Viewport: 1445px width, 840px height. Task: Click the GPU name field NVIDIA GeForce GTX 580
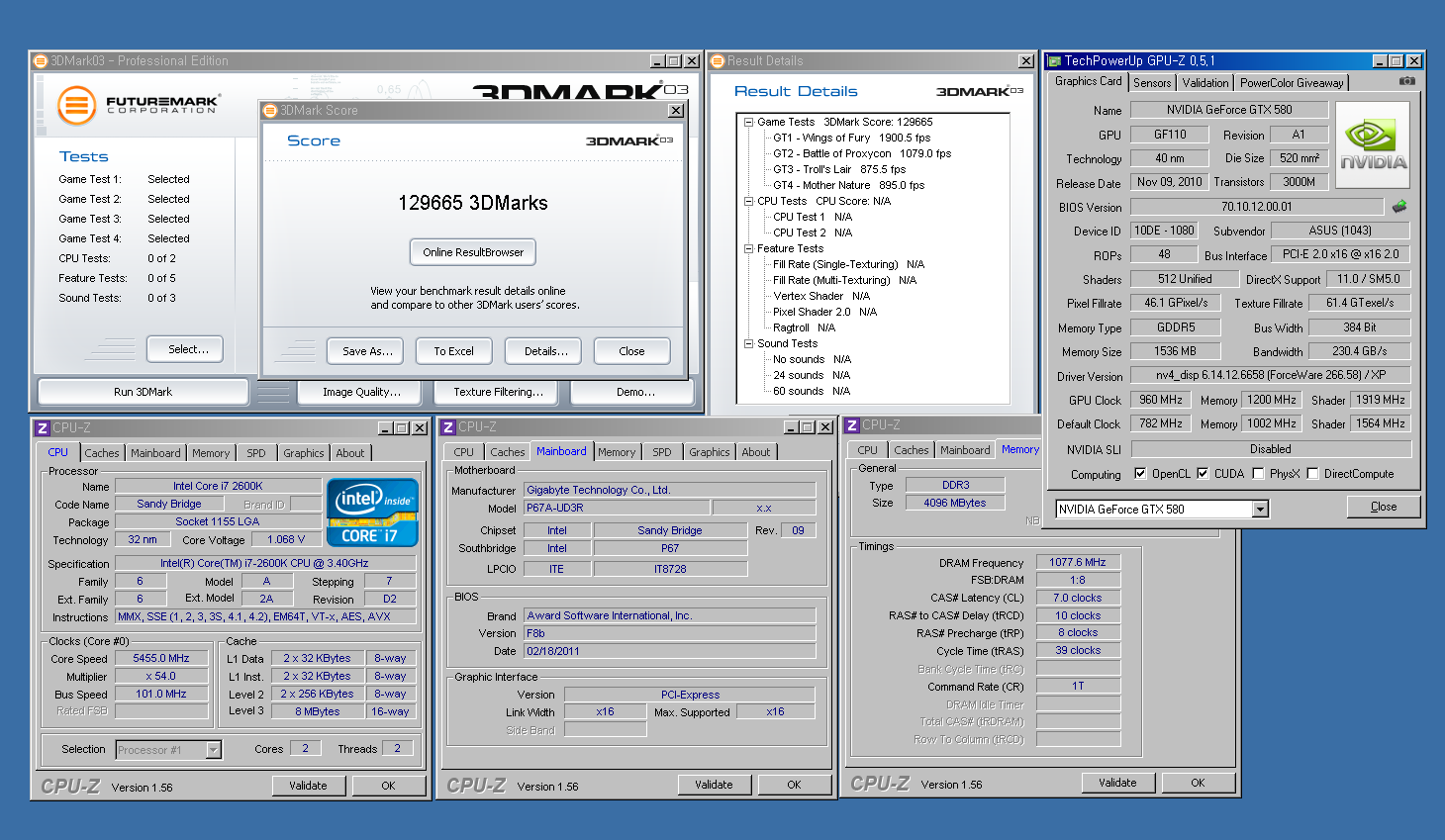[1228, 110]
